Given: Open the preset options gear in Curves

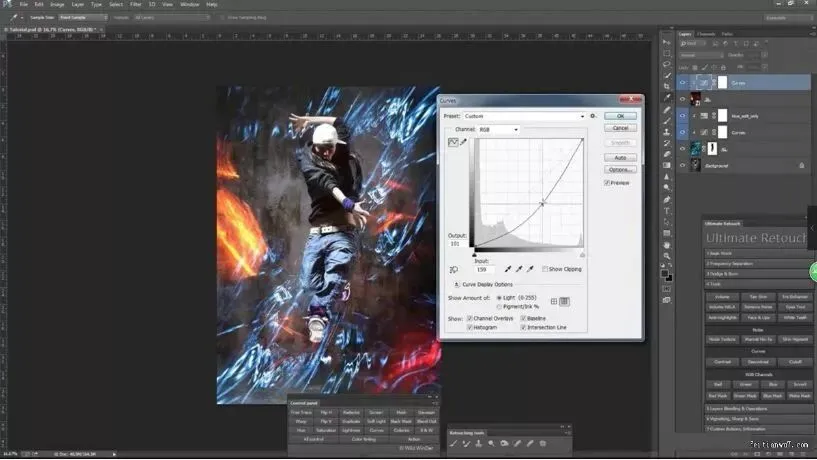Looking at the screenshot, I should (x=593, y=116).
